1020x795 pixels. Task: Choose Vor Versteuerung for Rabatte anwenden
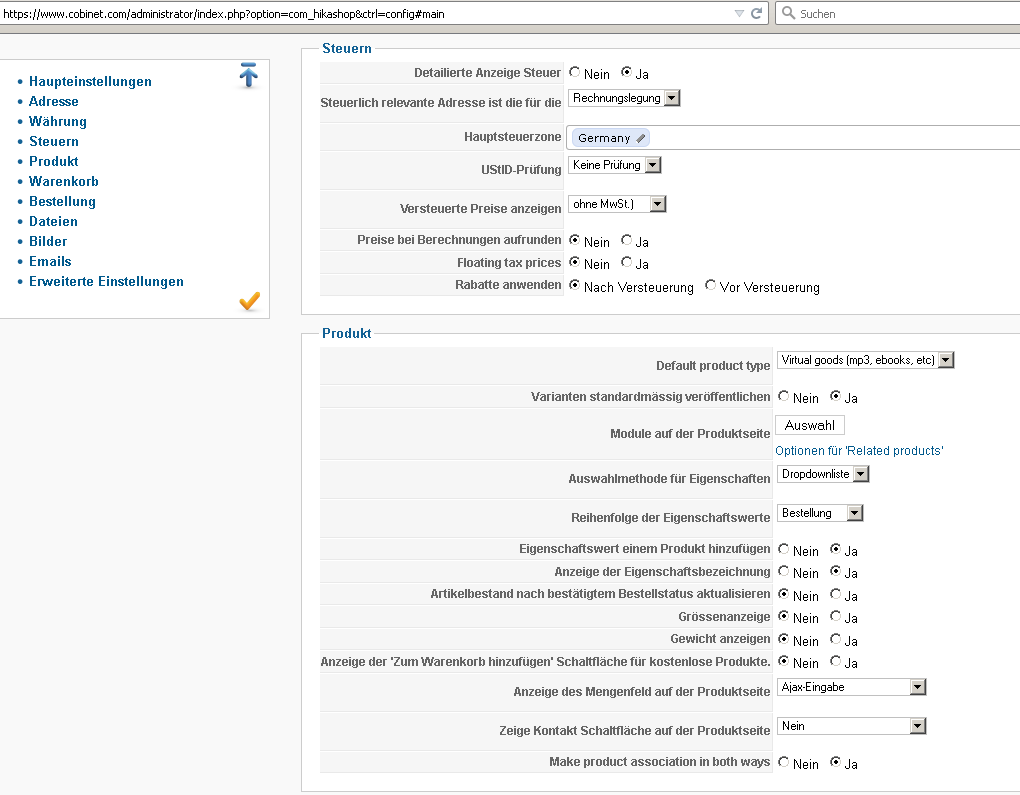(x=710, y=285)
